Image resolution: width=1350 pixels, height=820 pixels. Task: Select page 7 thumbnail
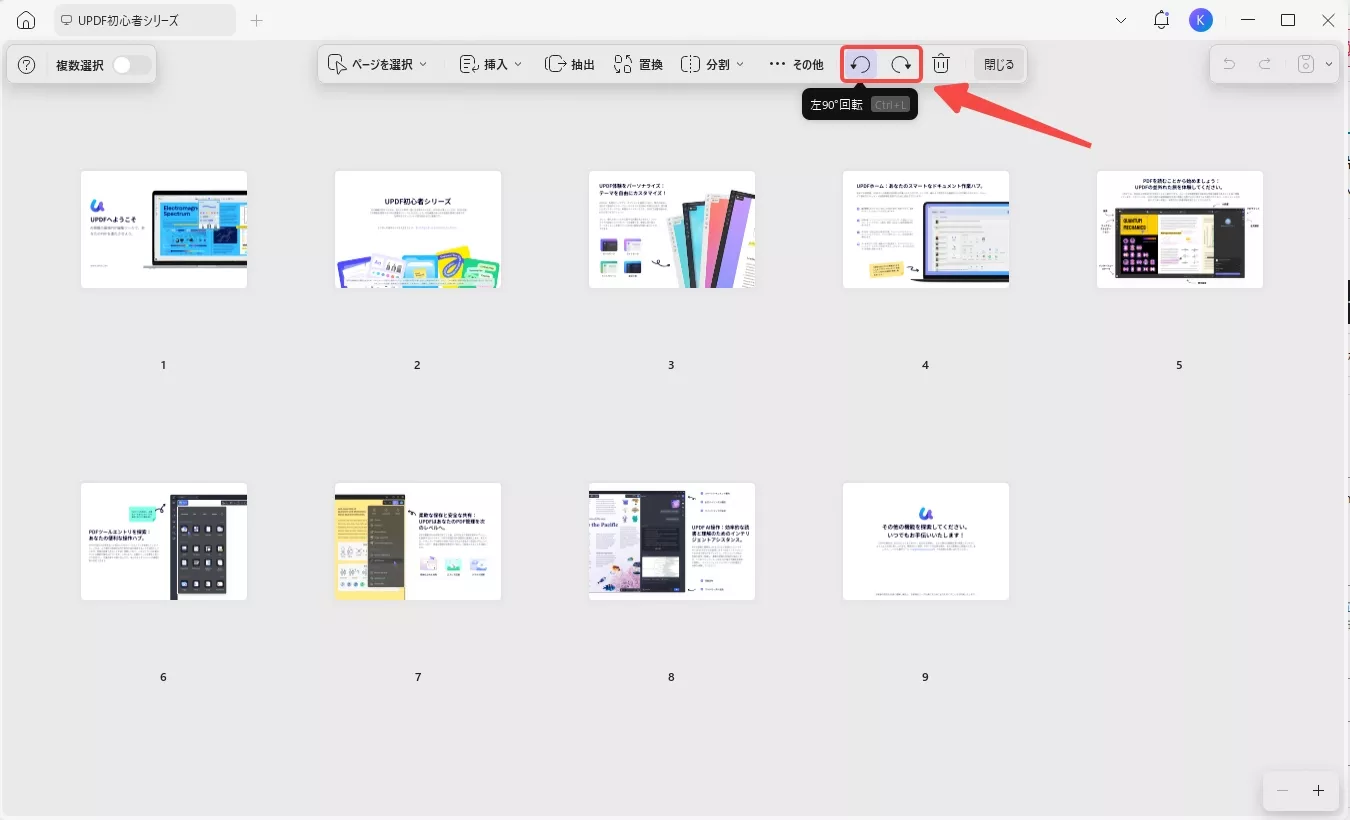(x=418, y=541)
